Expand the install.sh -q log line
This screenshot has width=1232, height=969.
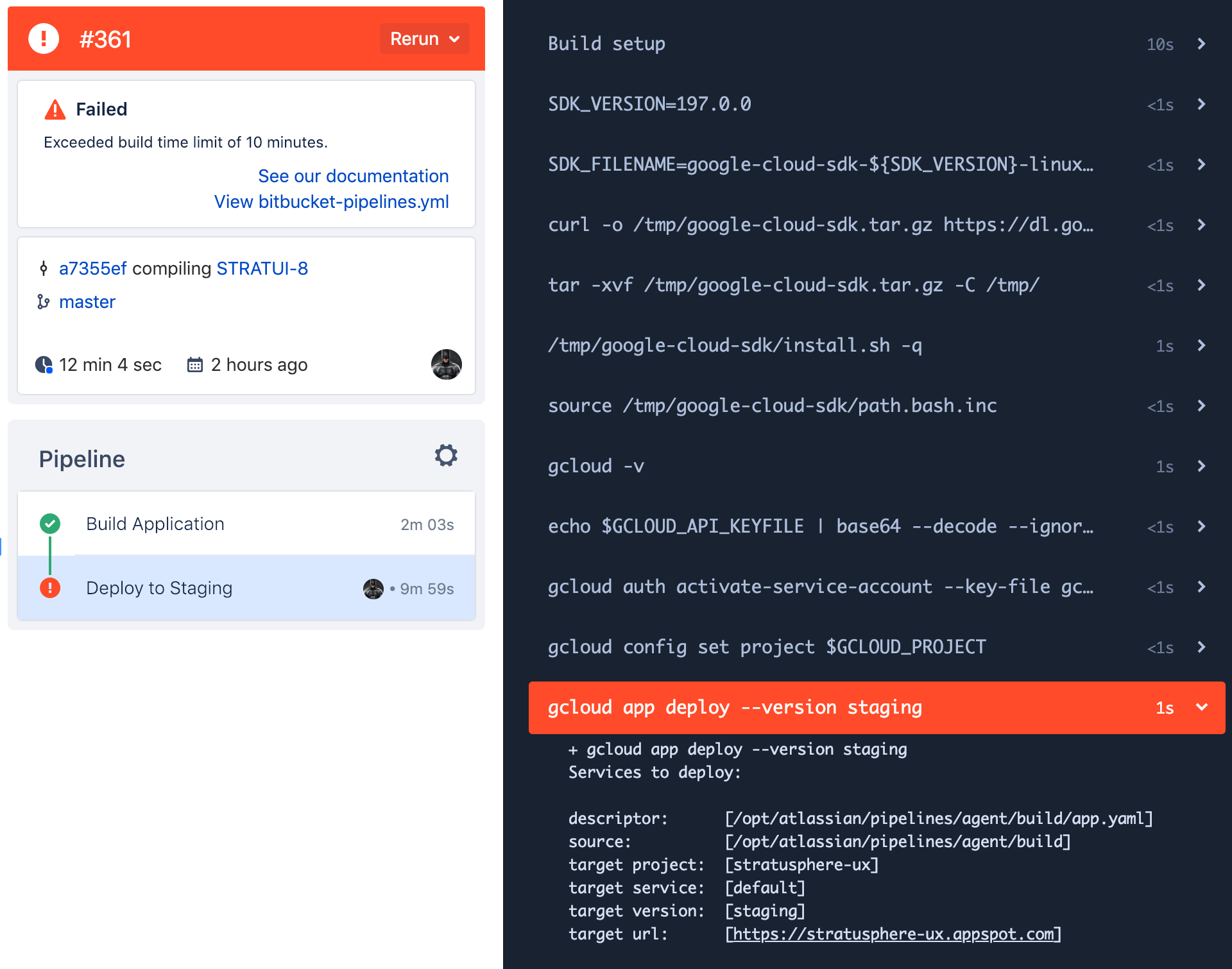pyautogui.click(x=877, y=345)
